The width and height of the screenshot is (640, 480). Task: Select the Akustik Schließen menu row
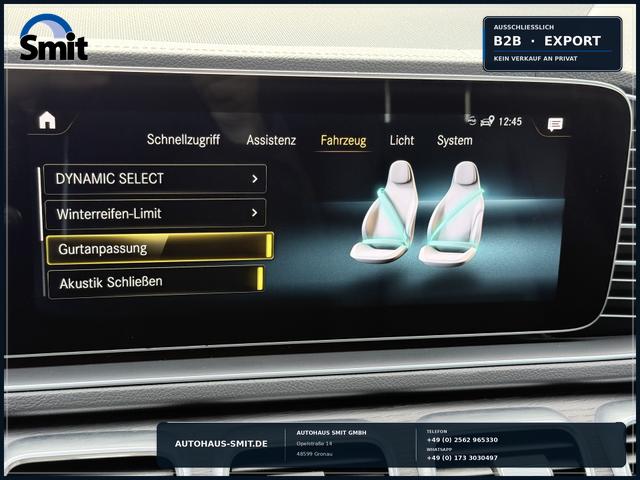click(156, 282)
